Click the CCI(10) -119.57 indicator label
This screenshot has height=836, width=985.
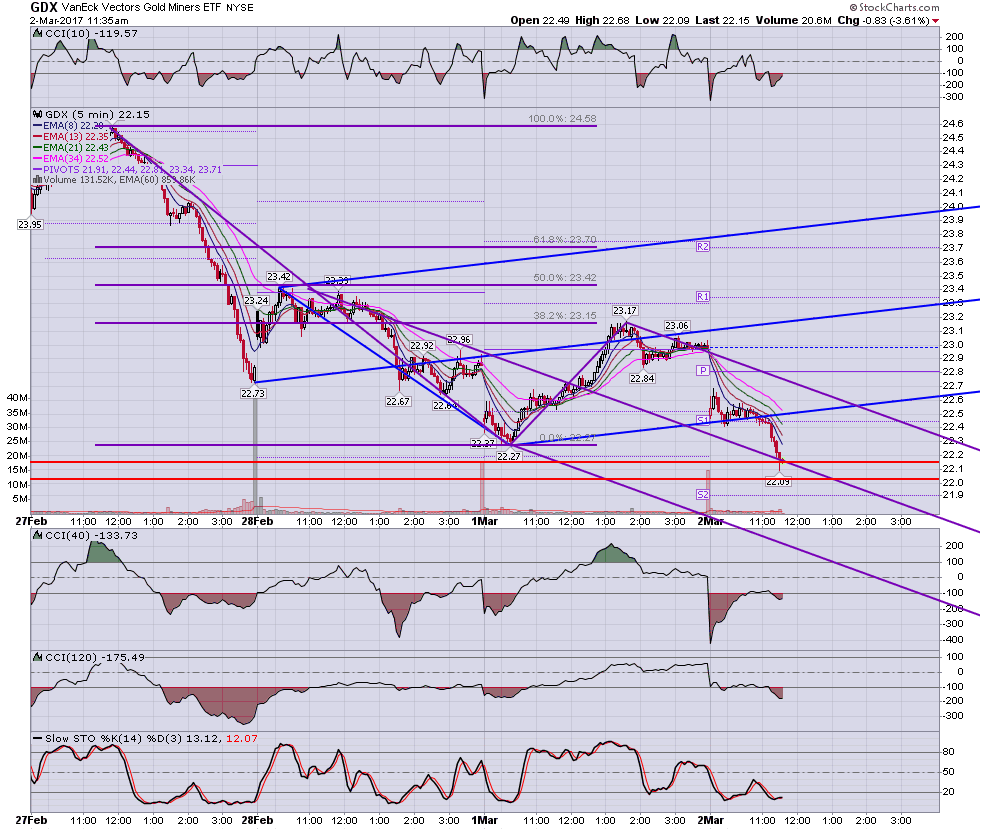91,34
